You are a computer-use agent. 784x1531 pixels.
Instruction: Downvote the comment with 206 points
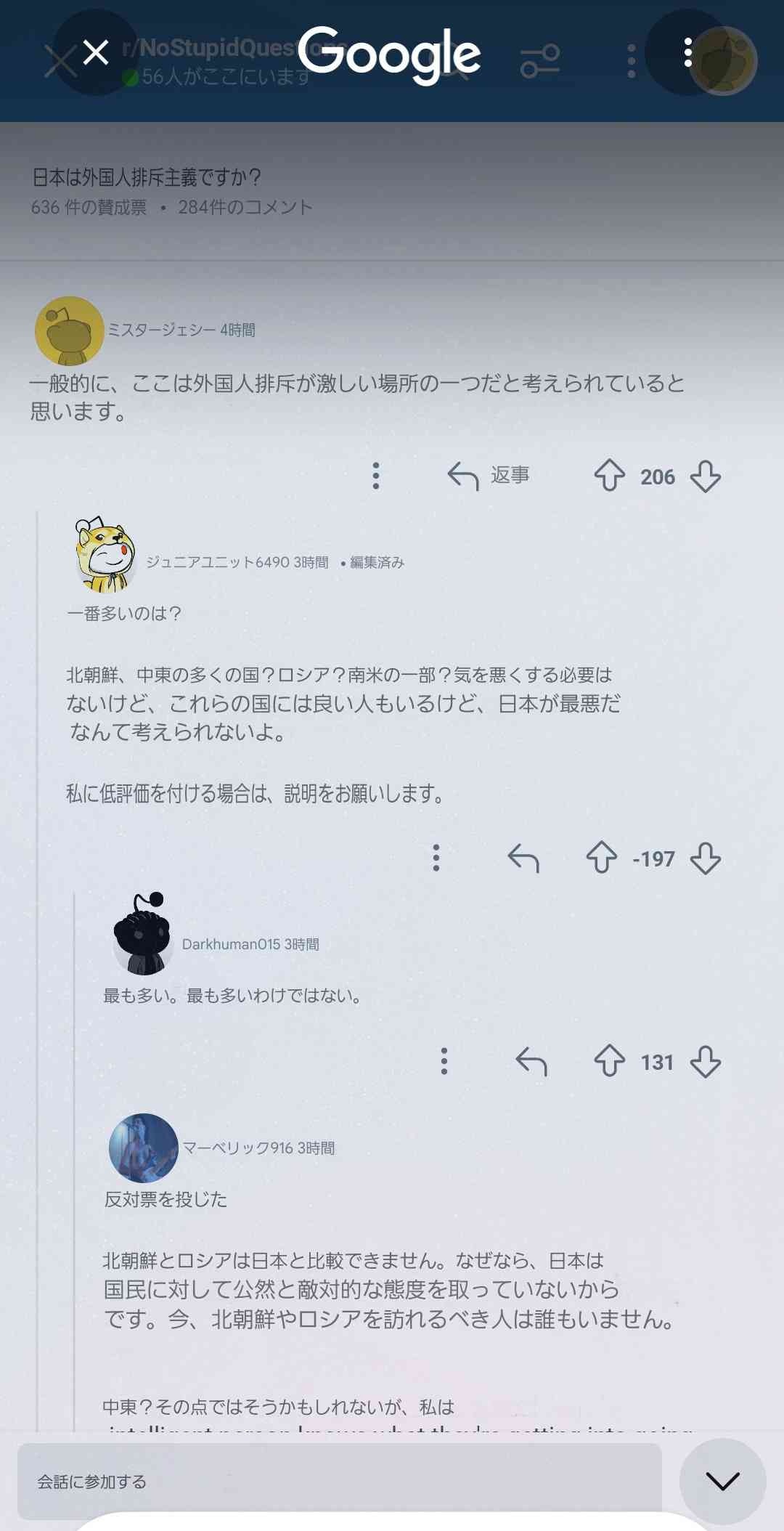tap(706, 476)
